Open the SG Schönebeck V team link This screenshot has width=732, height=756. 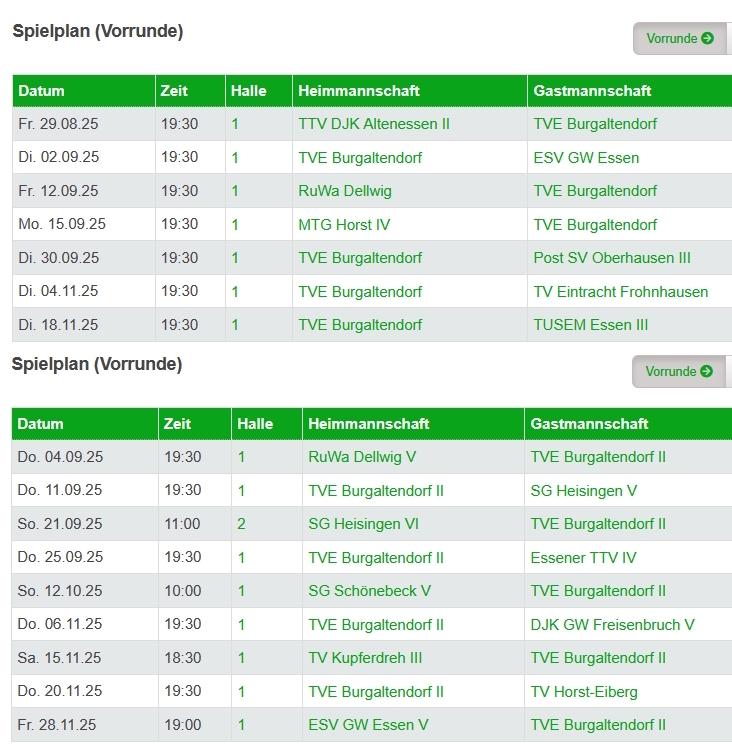[x=369, y=591]
